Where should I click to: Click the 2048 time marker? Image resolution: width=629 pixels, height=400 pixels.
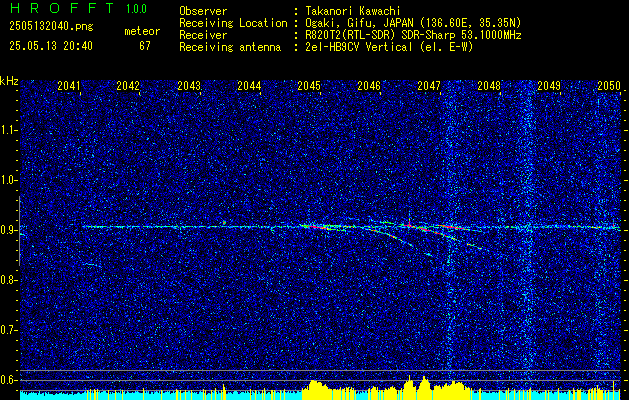point(489,86)
